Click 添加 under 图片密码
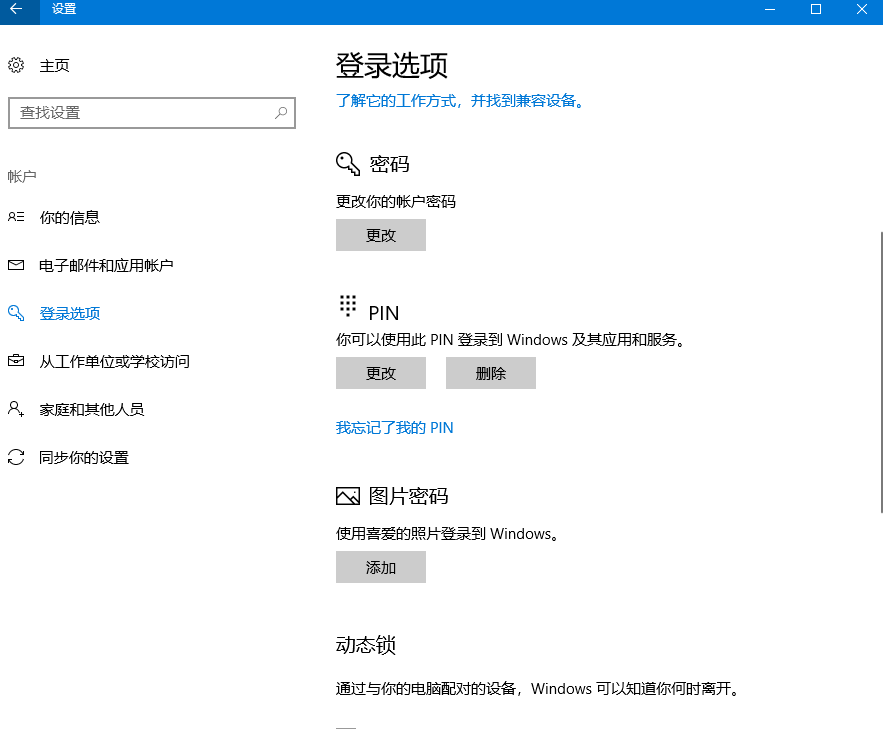This screenshot has height=729, width=883. click(x=380, y=567)
